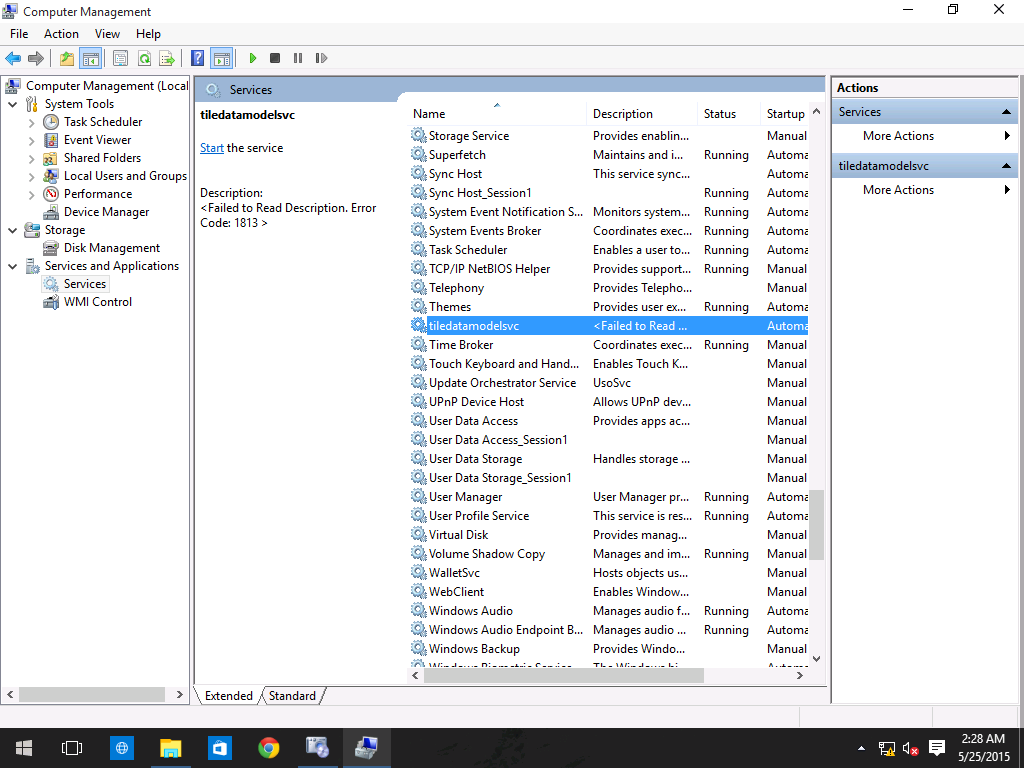Click the Start link for tiledatamodelsvc

coord(212,148)
